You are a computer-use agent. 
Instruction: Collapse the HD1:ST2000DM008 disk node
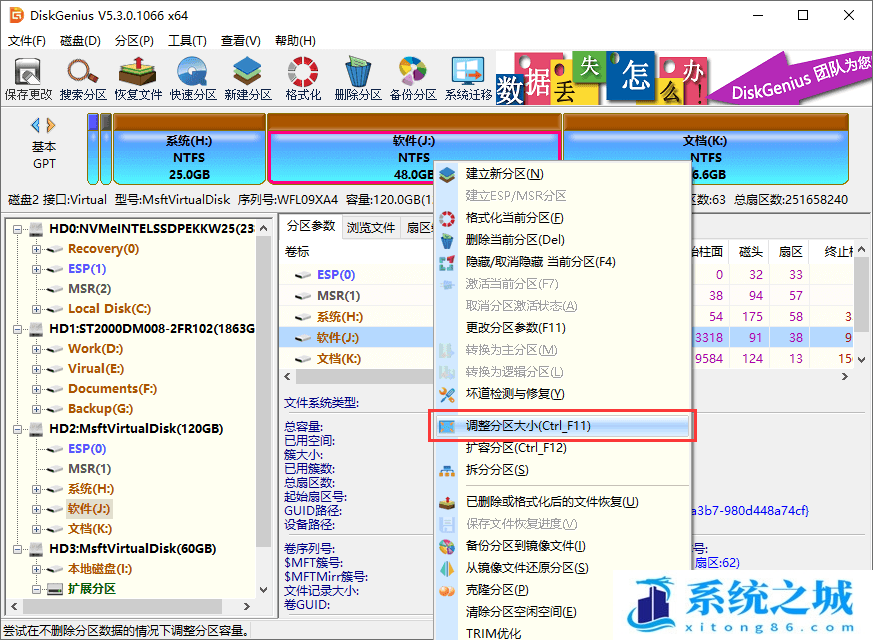[x=18, y=329]
